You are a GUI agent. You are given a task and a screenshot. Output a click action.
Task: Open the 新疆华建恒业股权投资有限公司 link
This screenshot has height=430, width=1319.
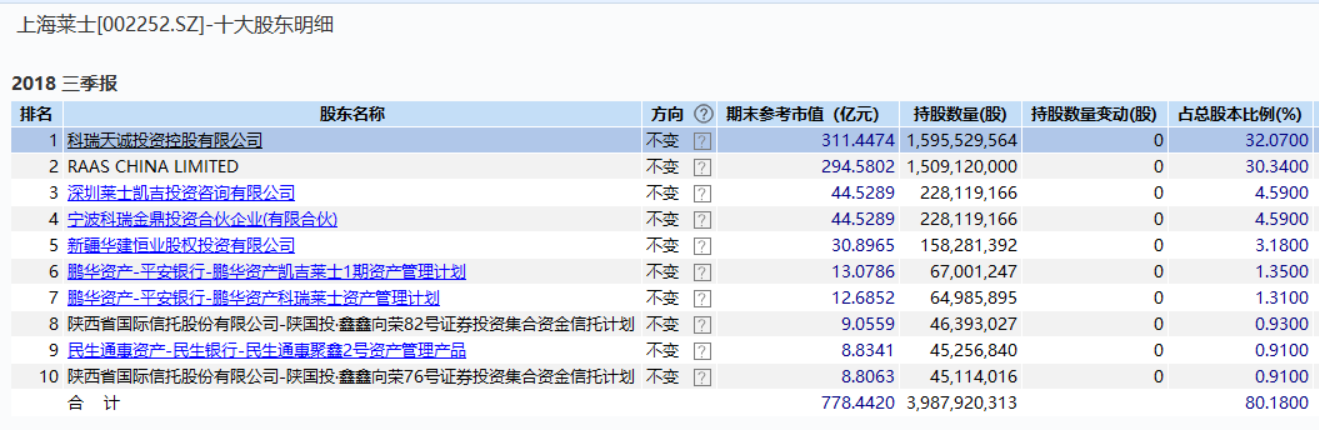[x=181, y=245]
